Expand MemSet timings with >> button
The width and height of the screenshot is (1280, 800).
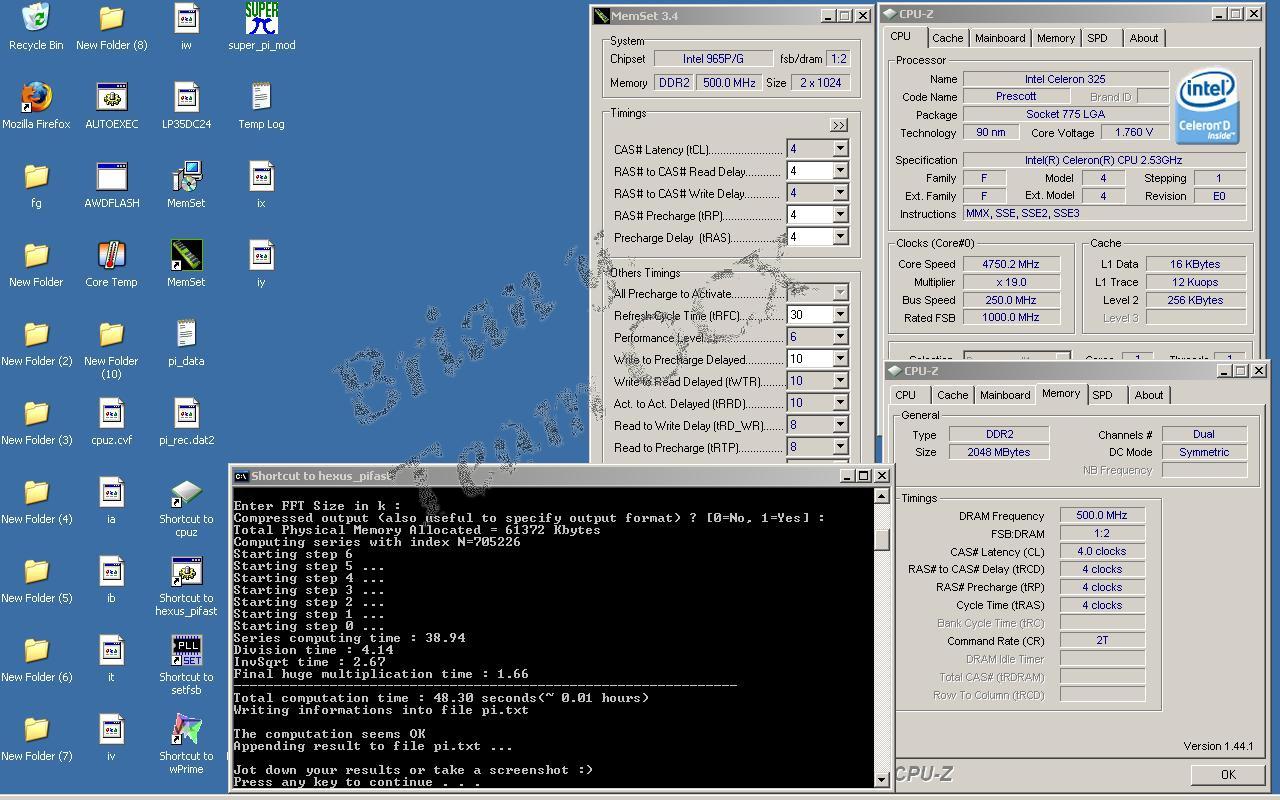(x=838, y=125)
